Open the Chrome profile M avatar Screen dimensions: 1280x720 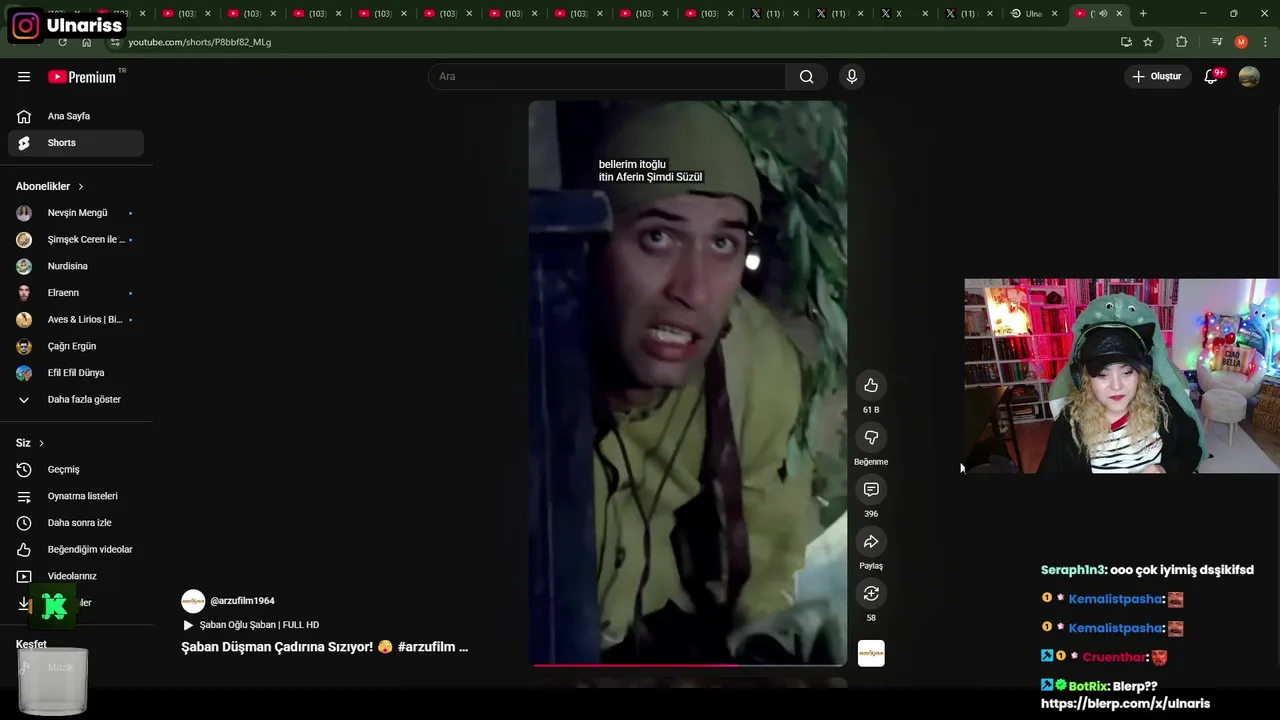1241,42
